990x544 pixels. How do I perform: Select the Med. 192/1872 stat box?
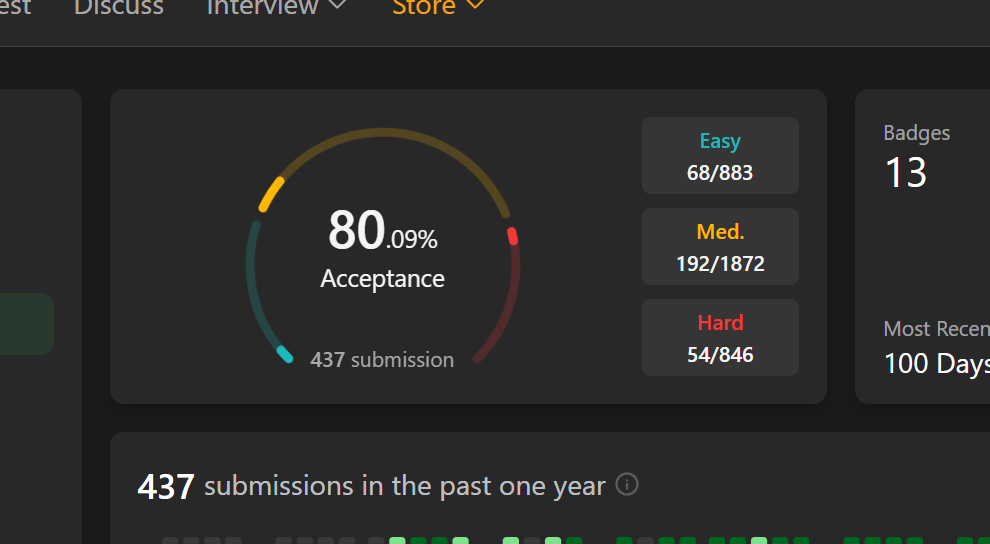pos(720,247)
